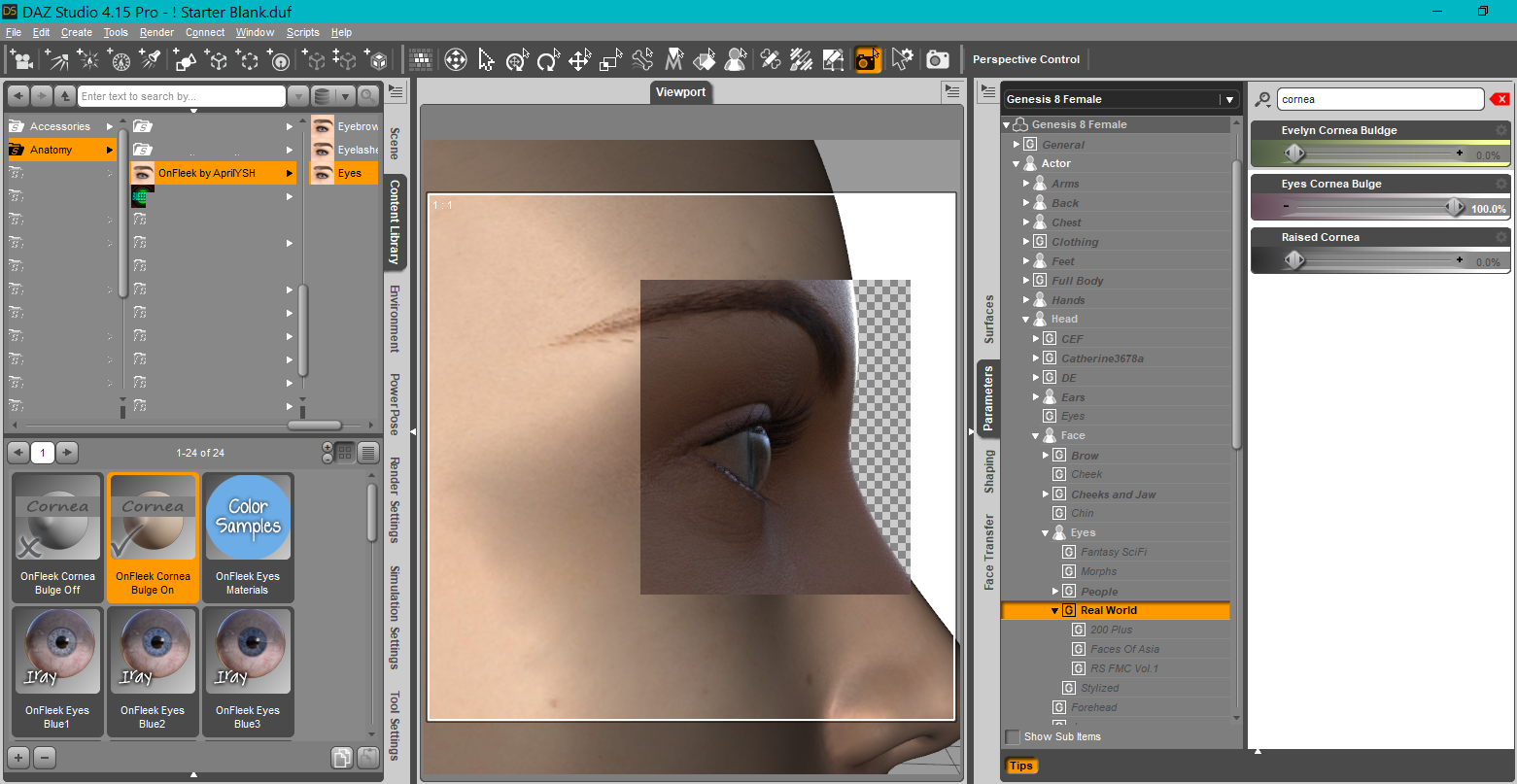Open the Raised Cornea gear settings
The height and width of the screenshot is (784, 1517).
[1501, 237]
